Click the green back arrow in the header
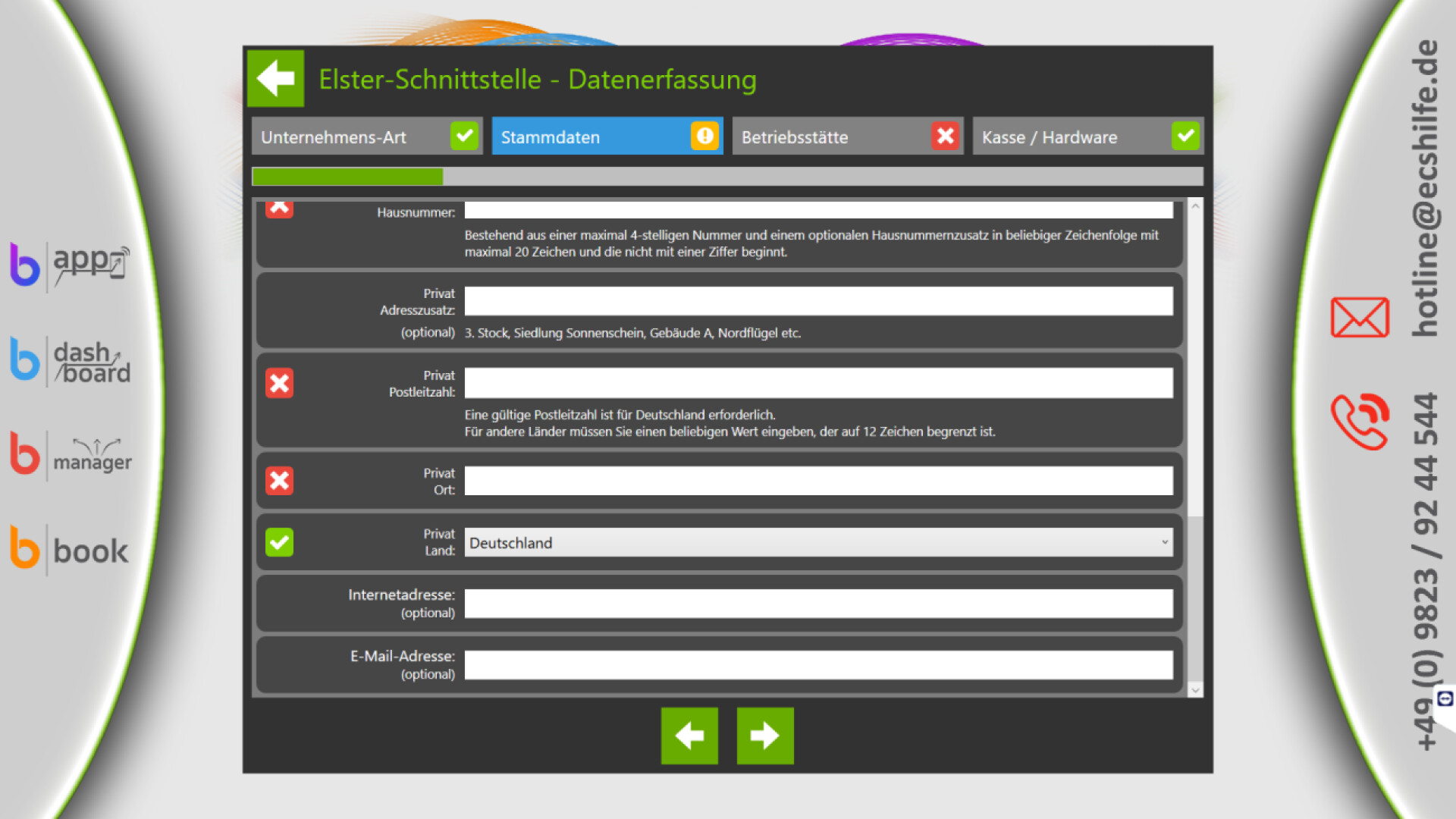Viewport: 1456px width, 819px height. coord(275,78)
